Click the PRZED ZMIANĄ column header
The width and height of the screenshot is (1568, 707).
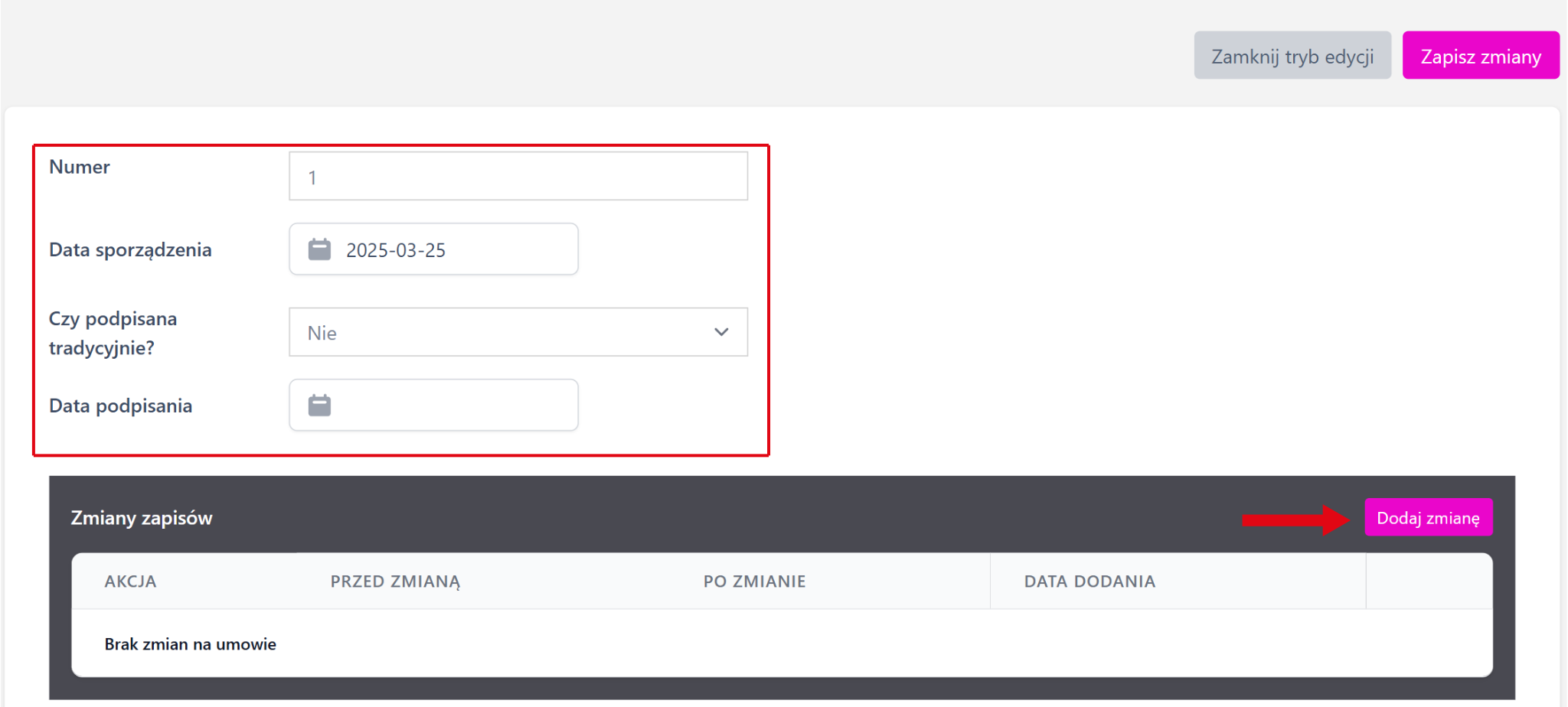point(395,582)
